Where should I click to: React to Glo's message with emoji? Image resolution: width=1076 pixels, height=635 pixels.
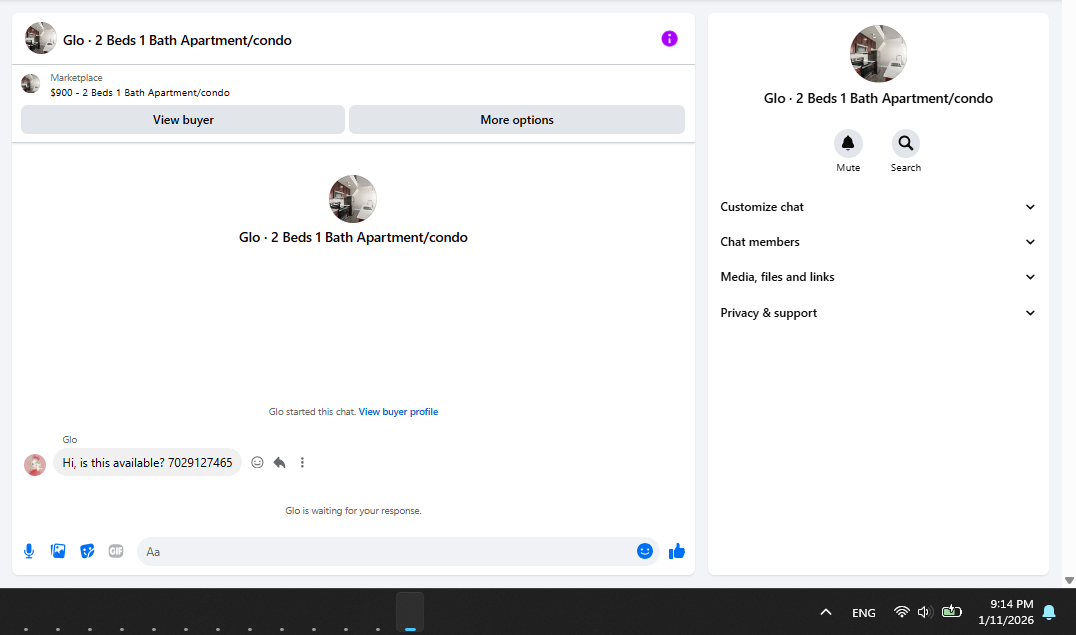click(257, 463)
